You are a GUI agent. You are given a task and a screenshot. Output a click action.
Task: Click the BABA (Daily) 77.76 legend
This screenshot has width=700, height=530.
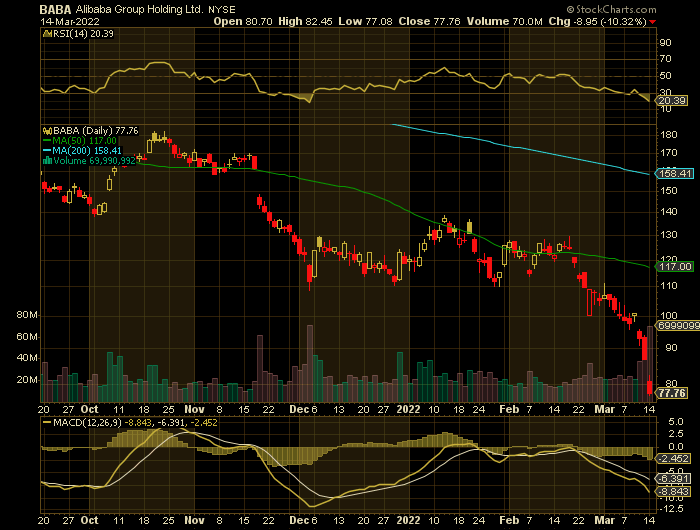coord(91,130)
